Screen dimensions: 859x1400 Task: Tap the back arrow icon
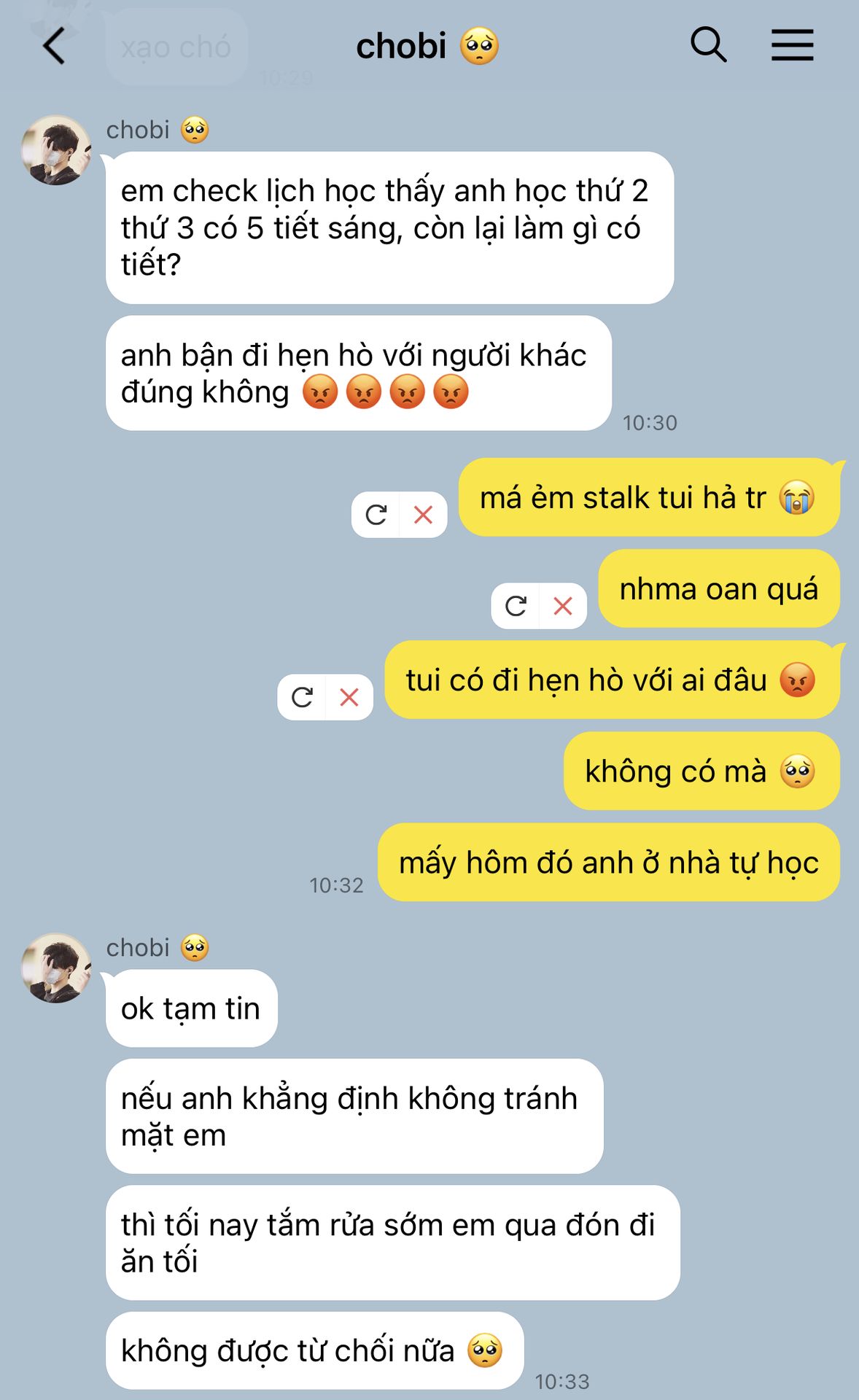click(54, 46)
